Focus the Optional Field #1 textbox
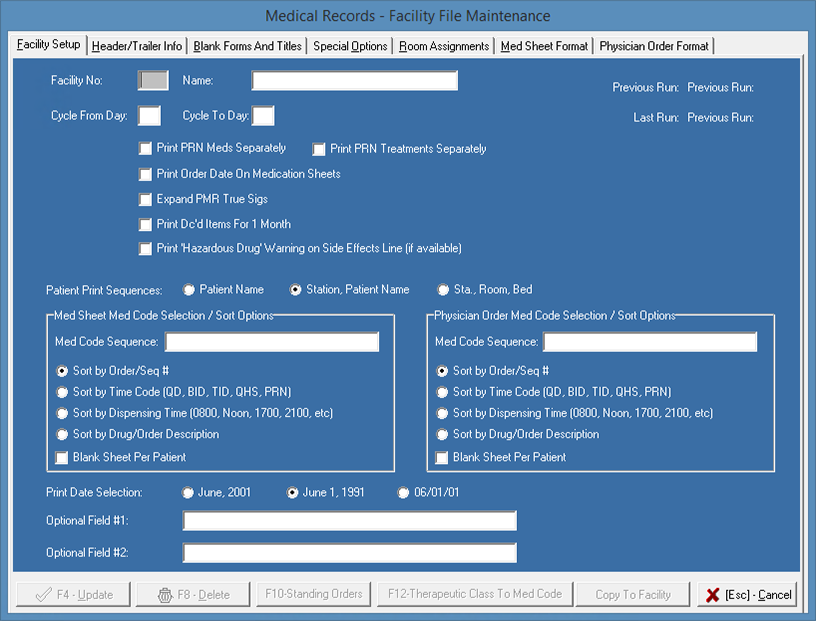This screenshot has width=816, height=621. [349, 521]
